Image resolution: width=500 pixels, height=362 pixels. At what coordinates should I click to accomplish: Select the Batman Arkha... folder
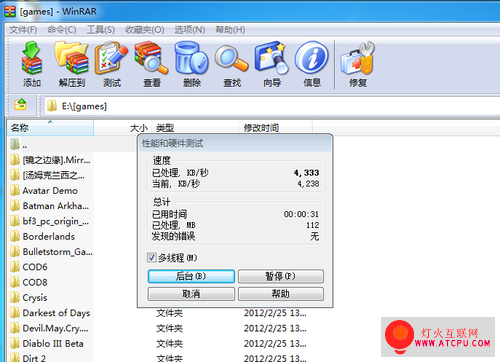49,206
